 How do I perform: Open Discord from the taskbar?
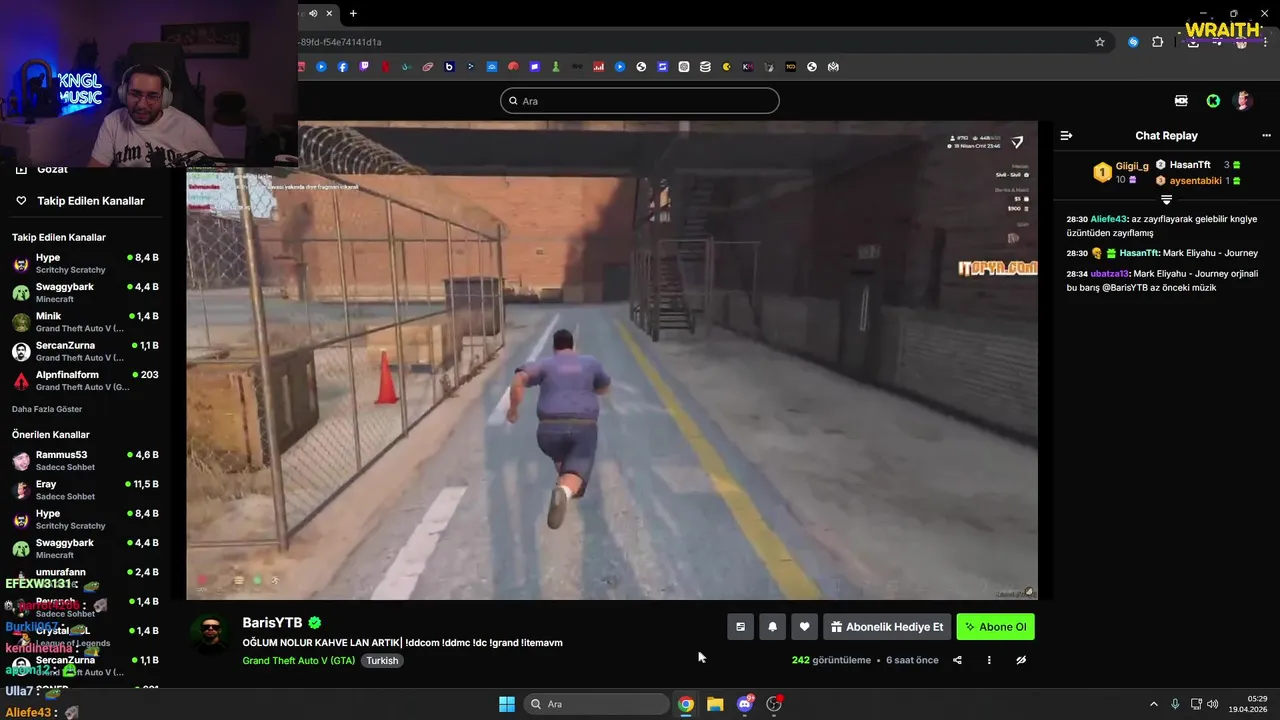tap(745, 704)
